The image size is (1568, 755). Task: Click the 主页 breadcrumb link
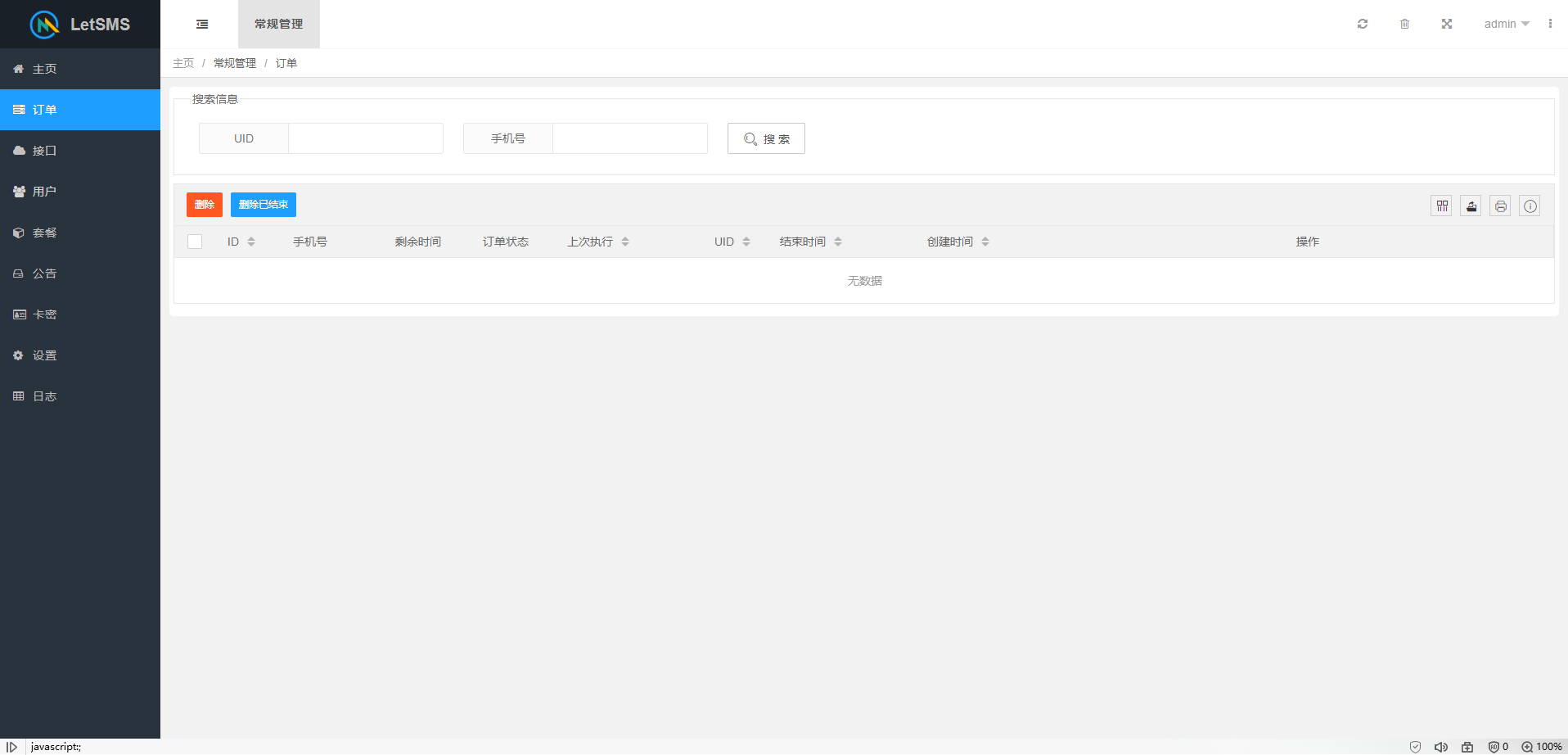(x=183, y=63)
